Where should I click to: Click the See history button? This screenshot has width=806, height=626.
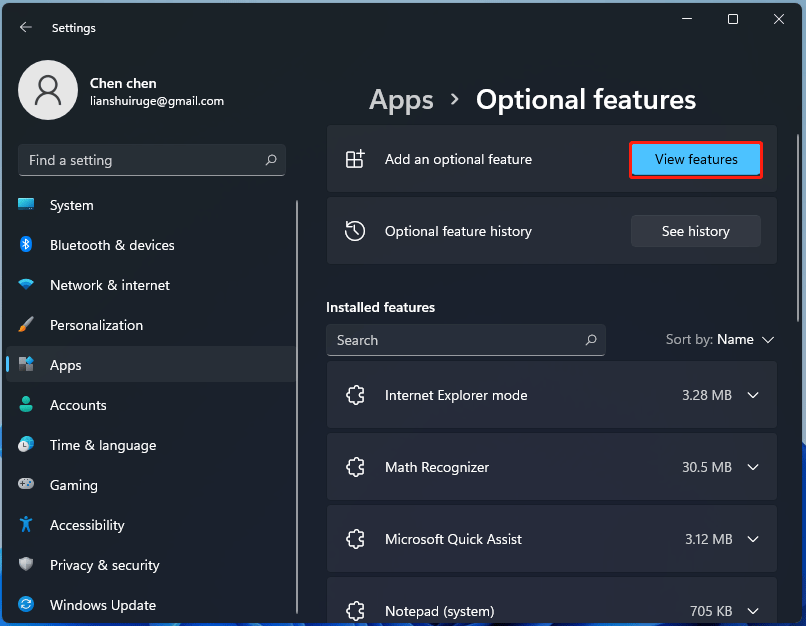click(x=695, y=231)
